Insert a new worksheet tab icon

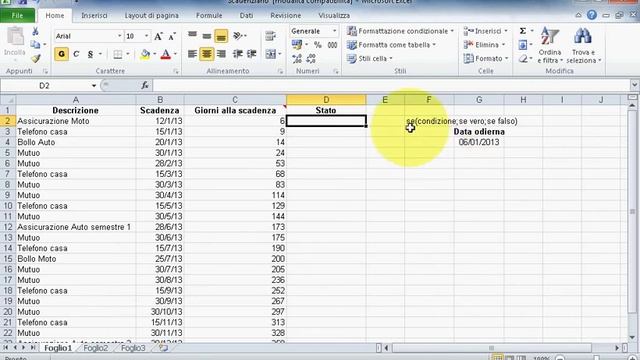[163, 348]
